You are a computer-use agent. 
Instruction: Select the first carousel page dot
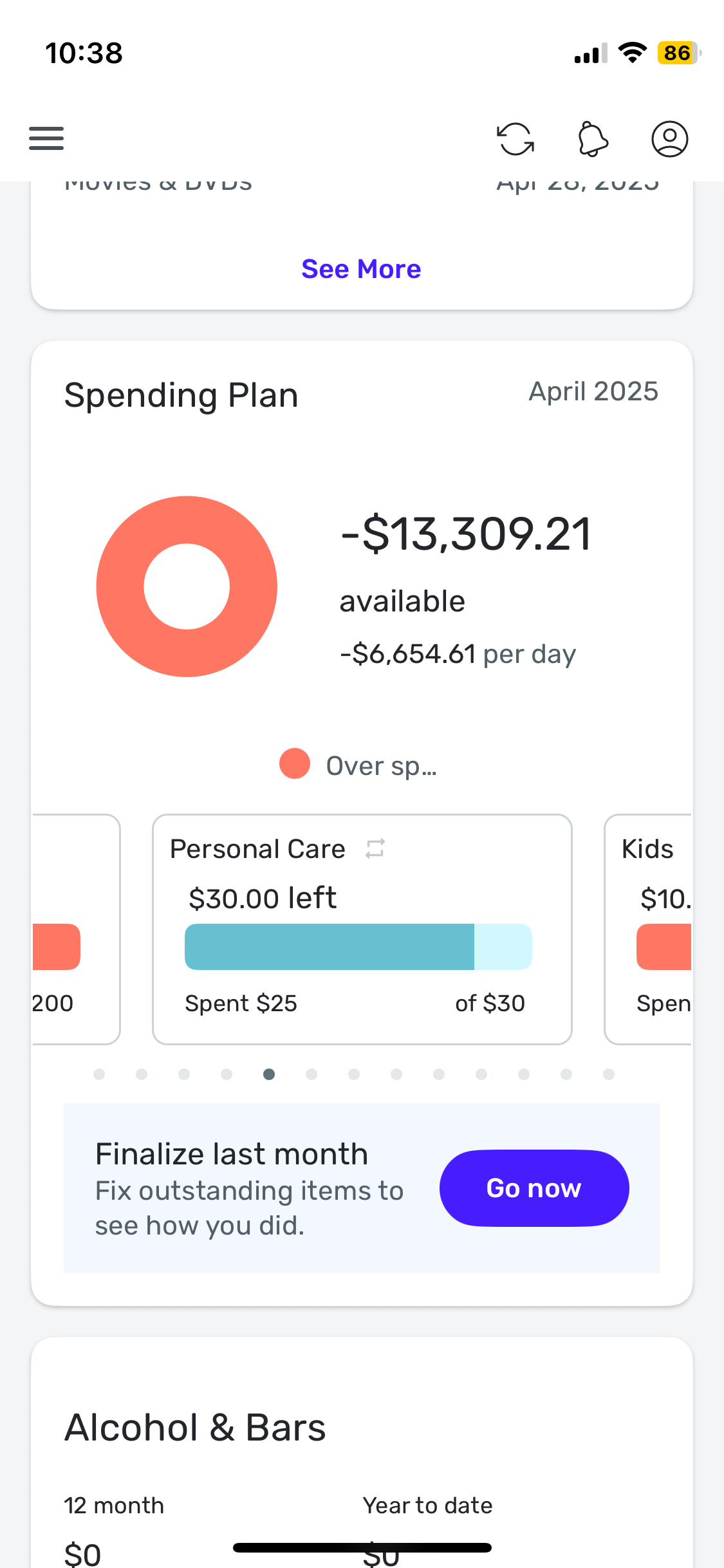point(99,1074)
